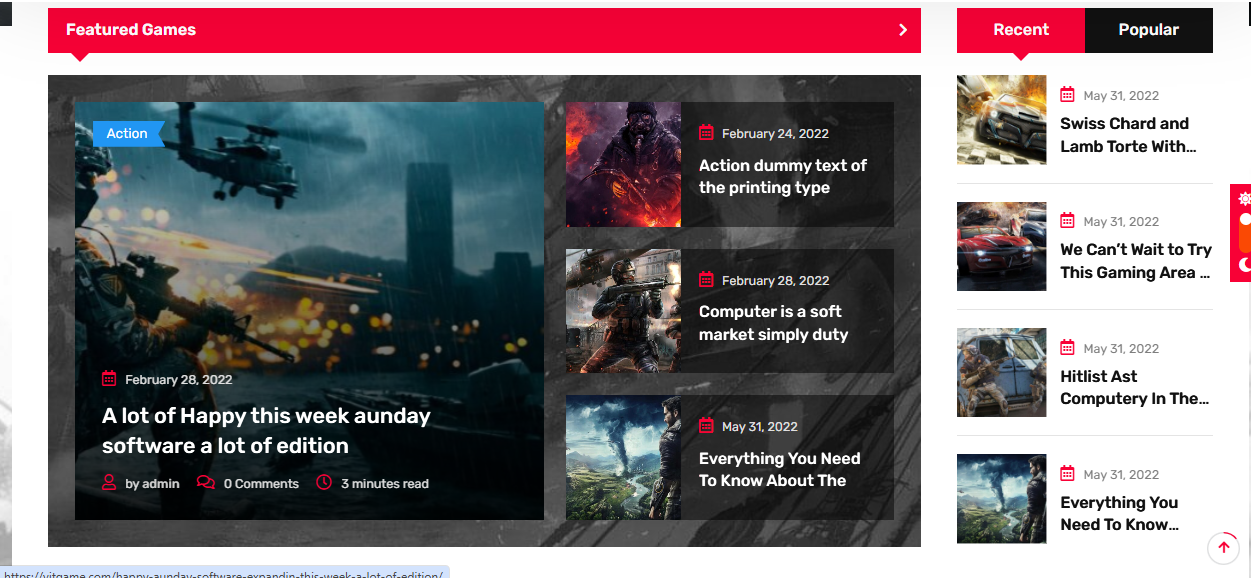
Task: Switch to the Popular tab
Action: 1149,30
